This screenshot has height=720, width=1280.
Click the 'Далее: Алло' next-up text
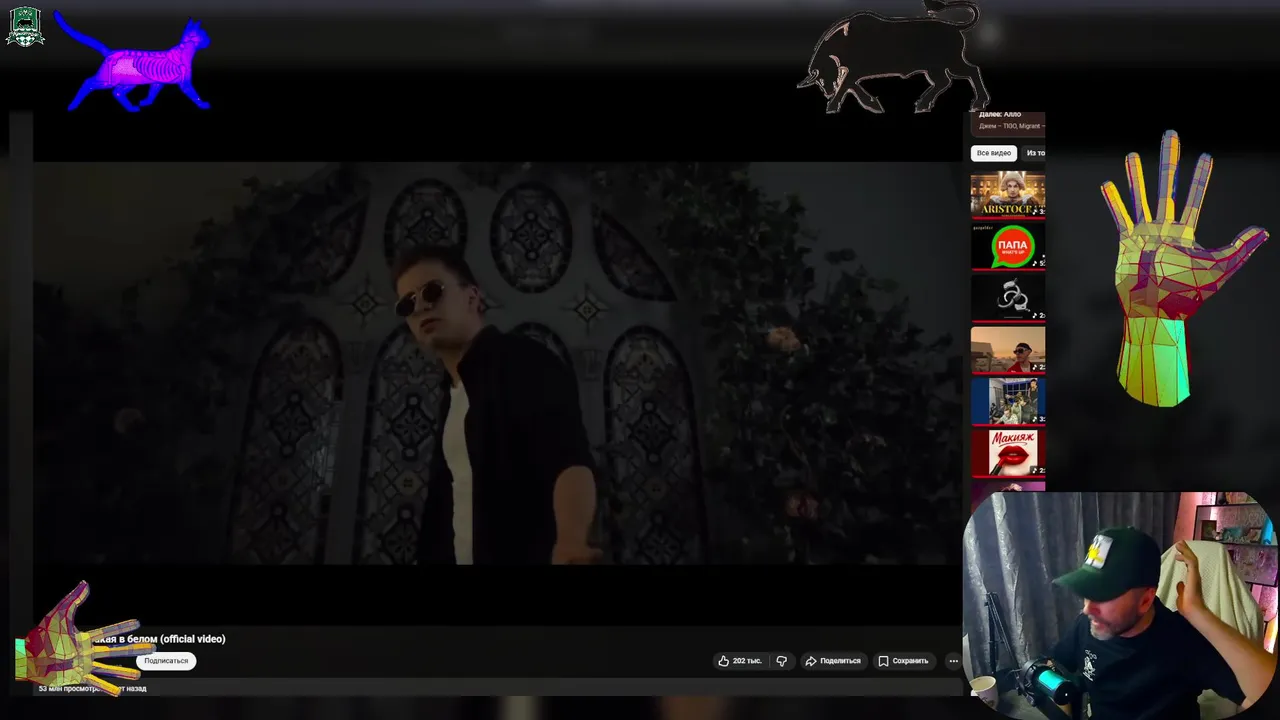[x=1000, y=115]
